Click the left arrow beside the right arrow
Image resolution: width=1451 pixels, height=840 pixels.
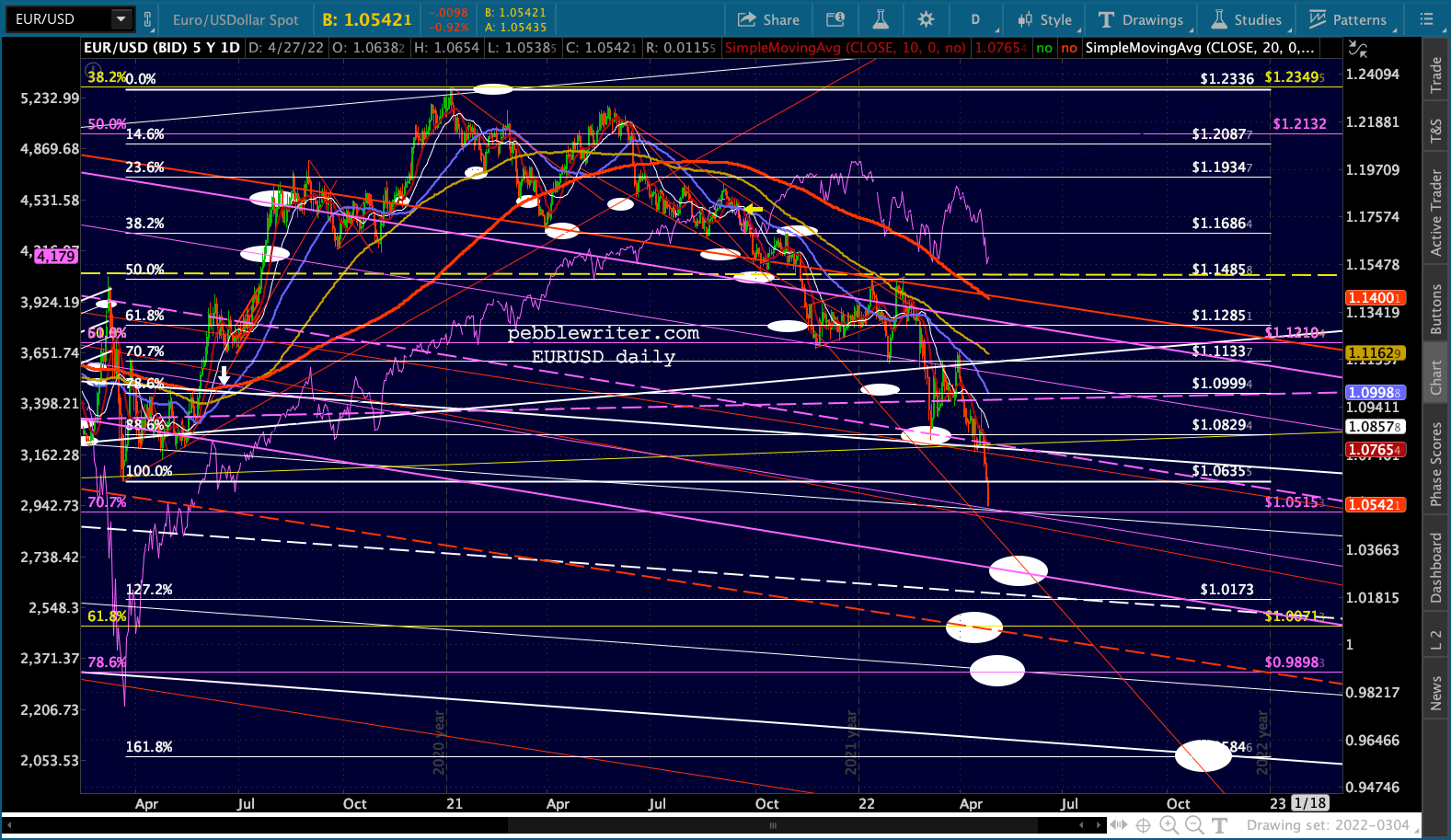click(1082, 825)
